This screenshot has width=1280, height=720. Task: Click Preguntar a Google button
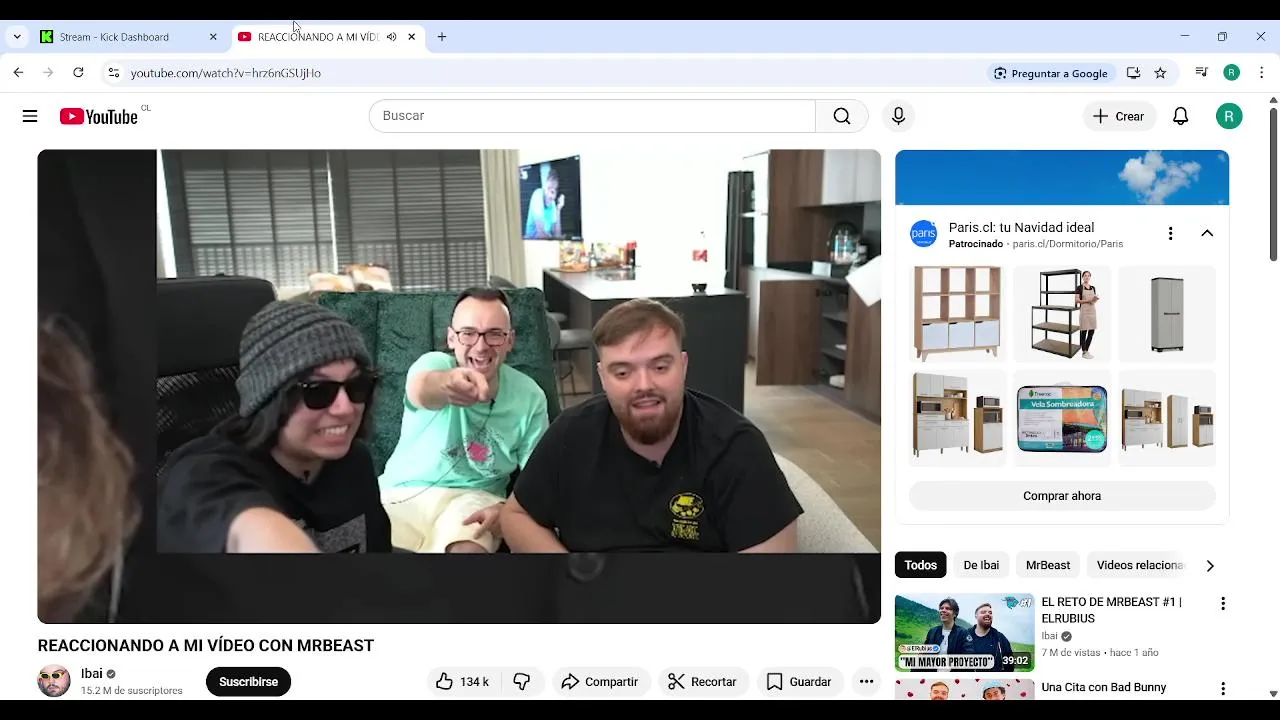[x=1050, y=73]
